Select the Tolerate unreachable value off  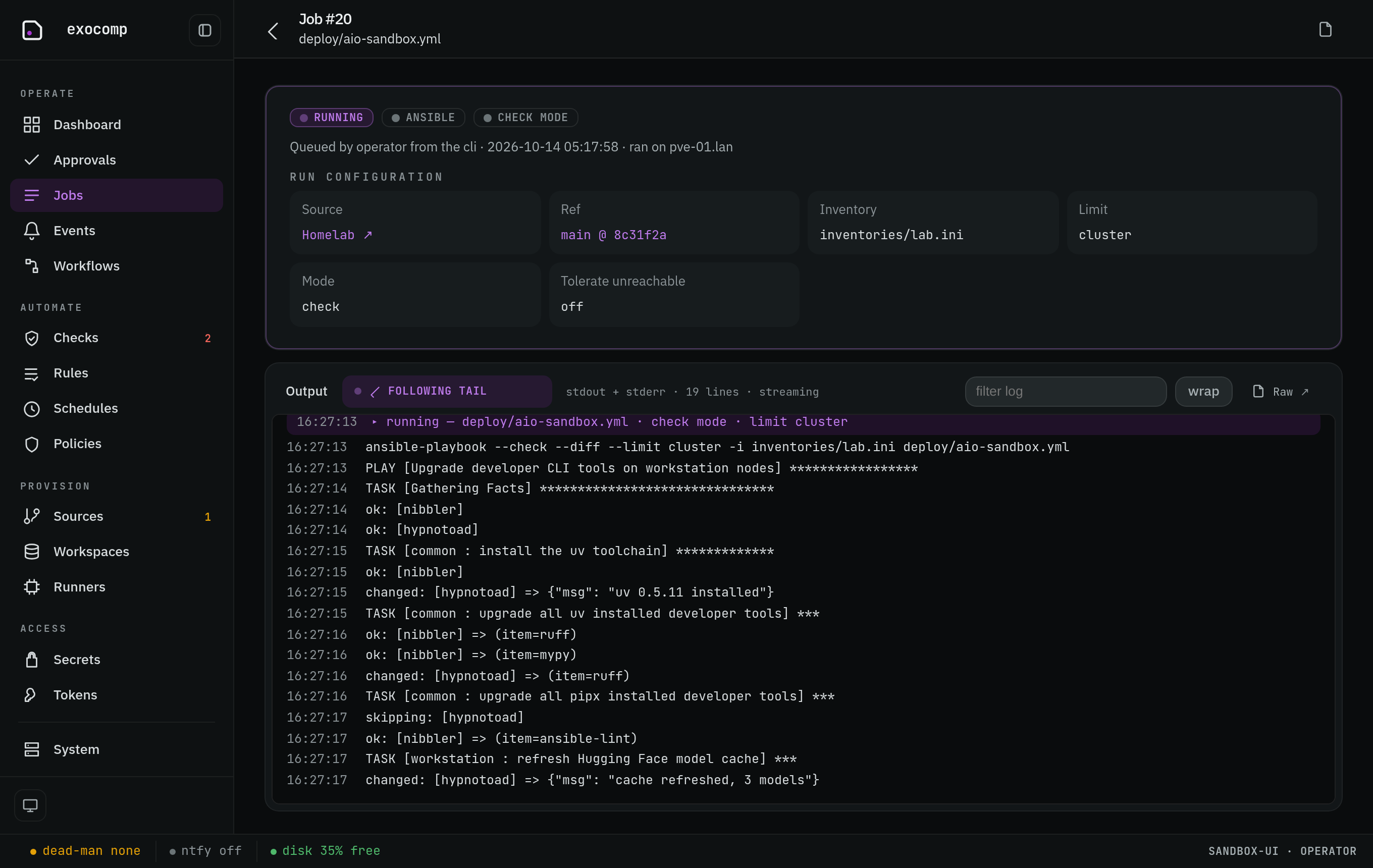pos(571,307)
